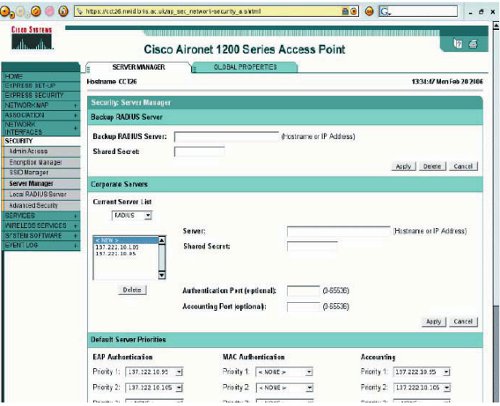Click the printer icon in page header
Viewport: 500px width, 406px height.
coord(473,44)
